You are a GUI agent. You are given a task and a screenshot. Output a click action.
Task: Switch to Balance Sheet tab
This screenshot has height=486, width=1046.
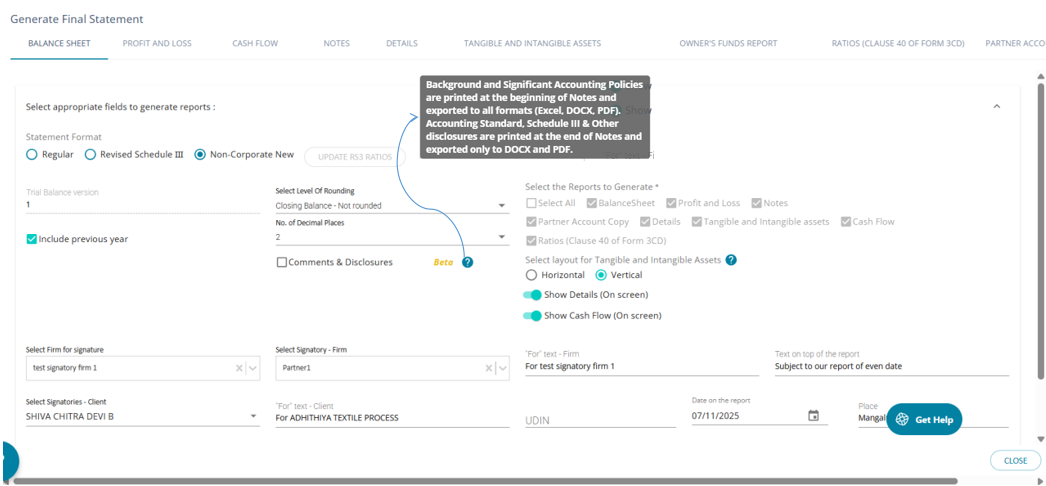[x=59, y=43]
